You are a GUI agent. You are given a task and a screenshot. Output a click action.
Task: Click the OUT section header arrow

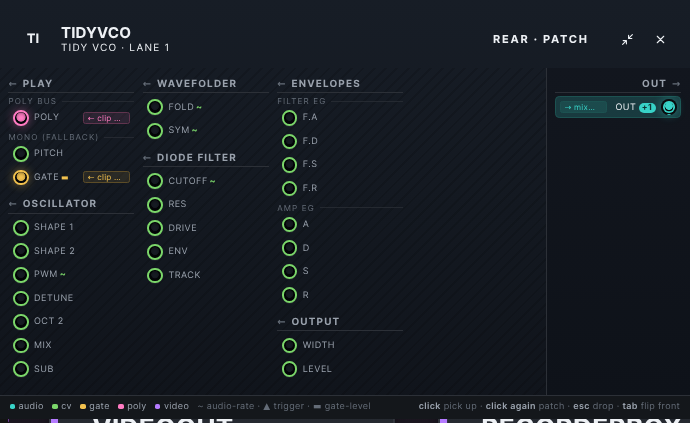pyautogui.click(x=676, y=84)
